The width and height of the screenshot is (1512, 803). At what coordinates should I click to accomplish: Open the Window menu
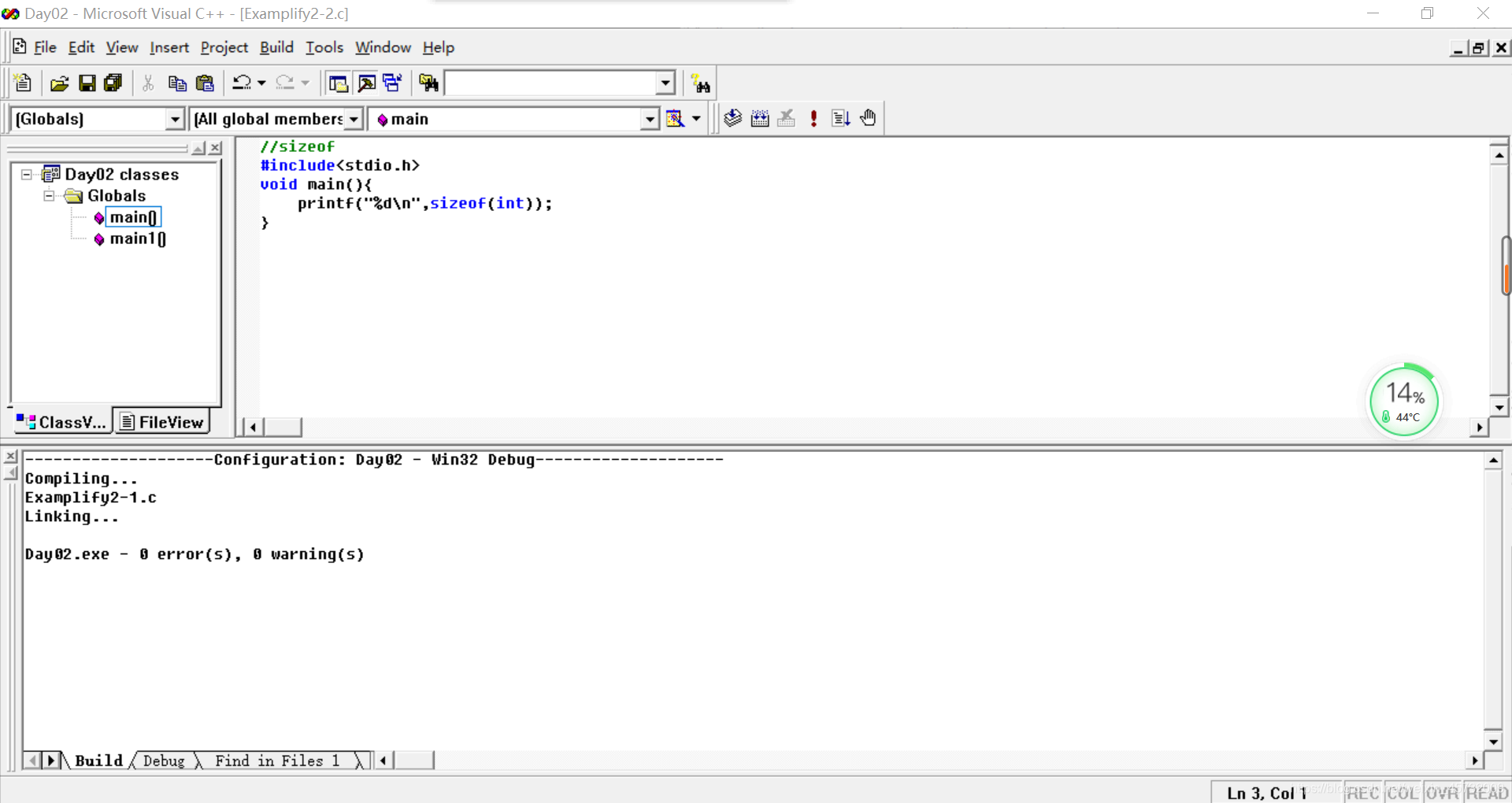point(383,47)
